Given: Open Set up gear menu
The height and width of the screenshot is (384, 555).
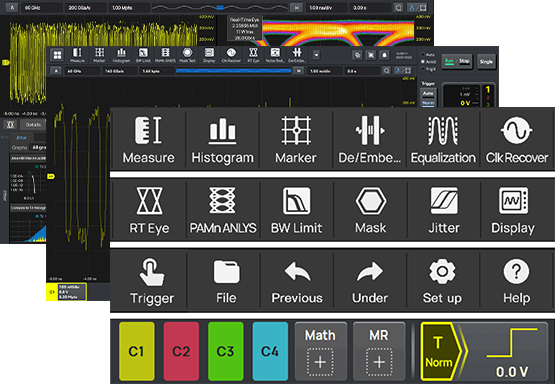Looking at the screenshot, I should 442,280.
